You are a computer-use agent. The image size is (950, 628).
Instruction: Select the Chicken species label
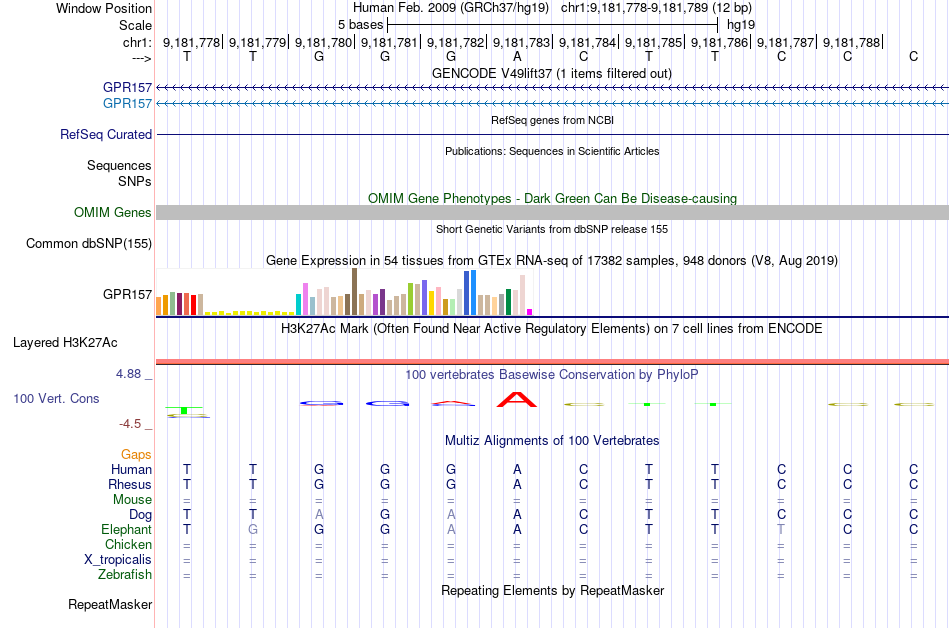[x=128, y=544]
